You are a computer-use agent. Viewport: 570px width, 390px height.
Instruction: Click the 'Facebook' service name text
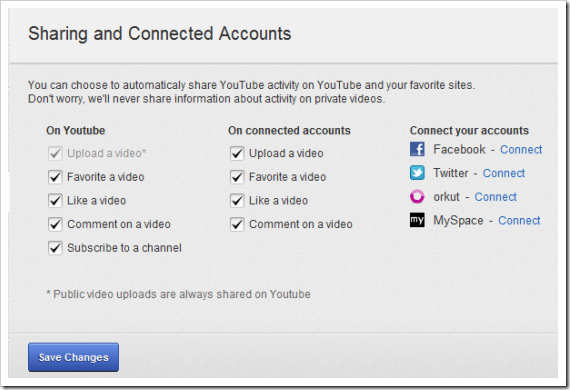(x=459, y=149)
